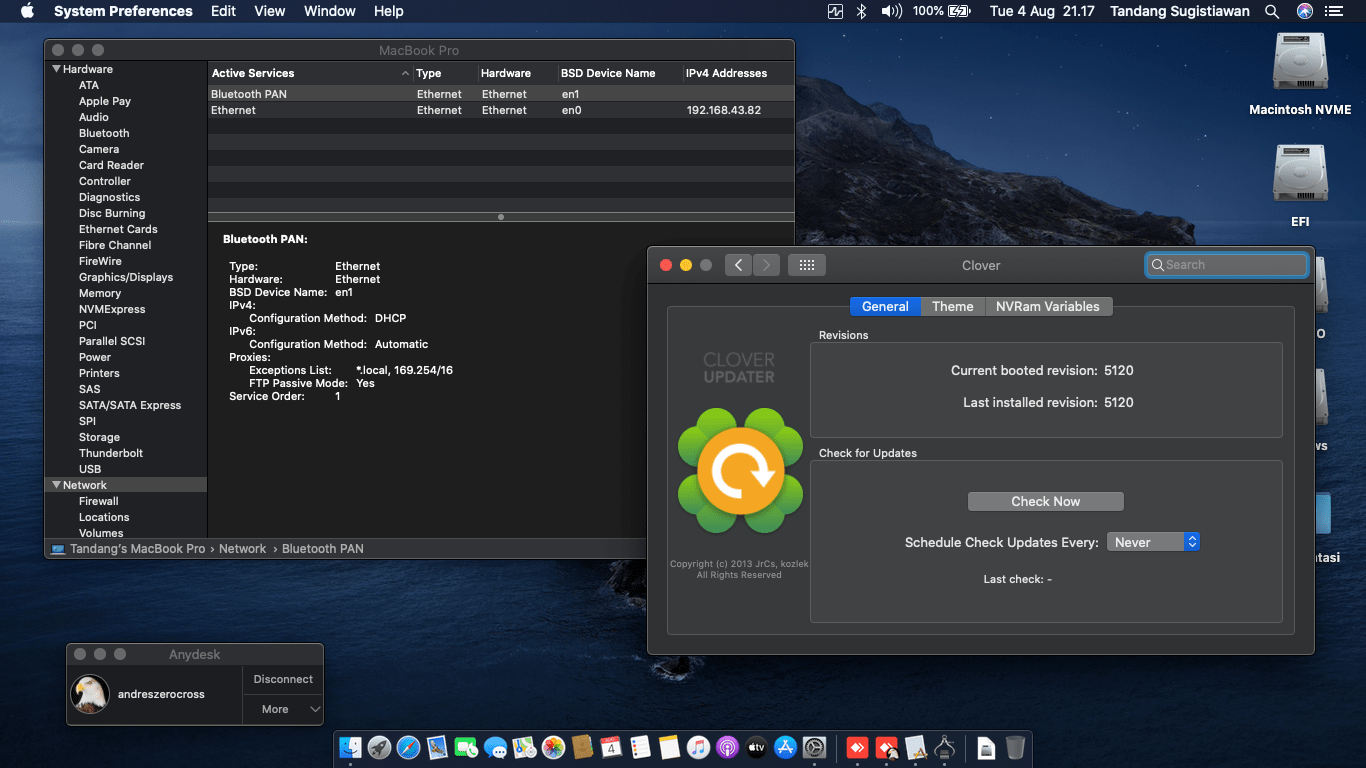Screen dimensions: 1366x768
Task: Show all preferences with grid icon
Action: (806, 265)
